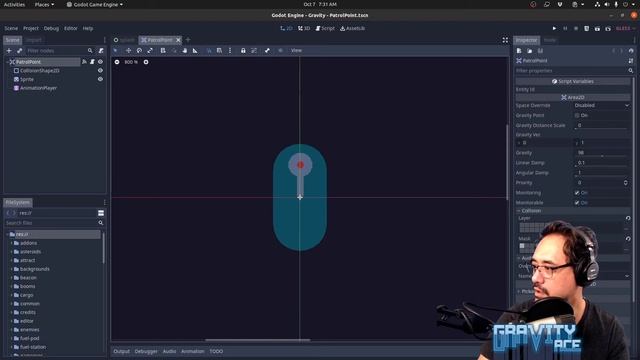Screen dimensions: 640x360
Task: Switch to the Script workspace
Action: click(325, 29)
